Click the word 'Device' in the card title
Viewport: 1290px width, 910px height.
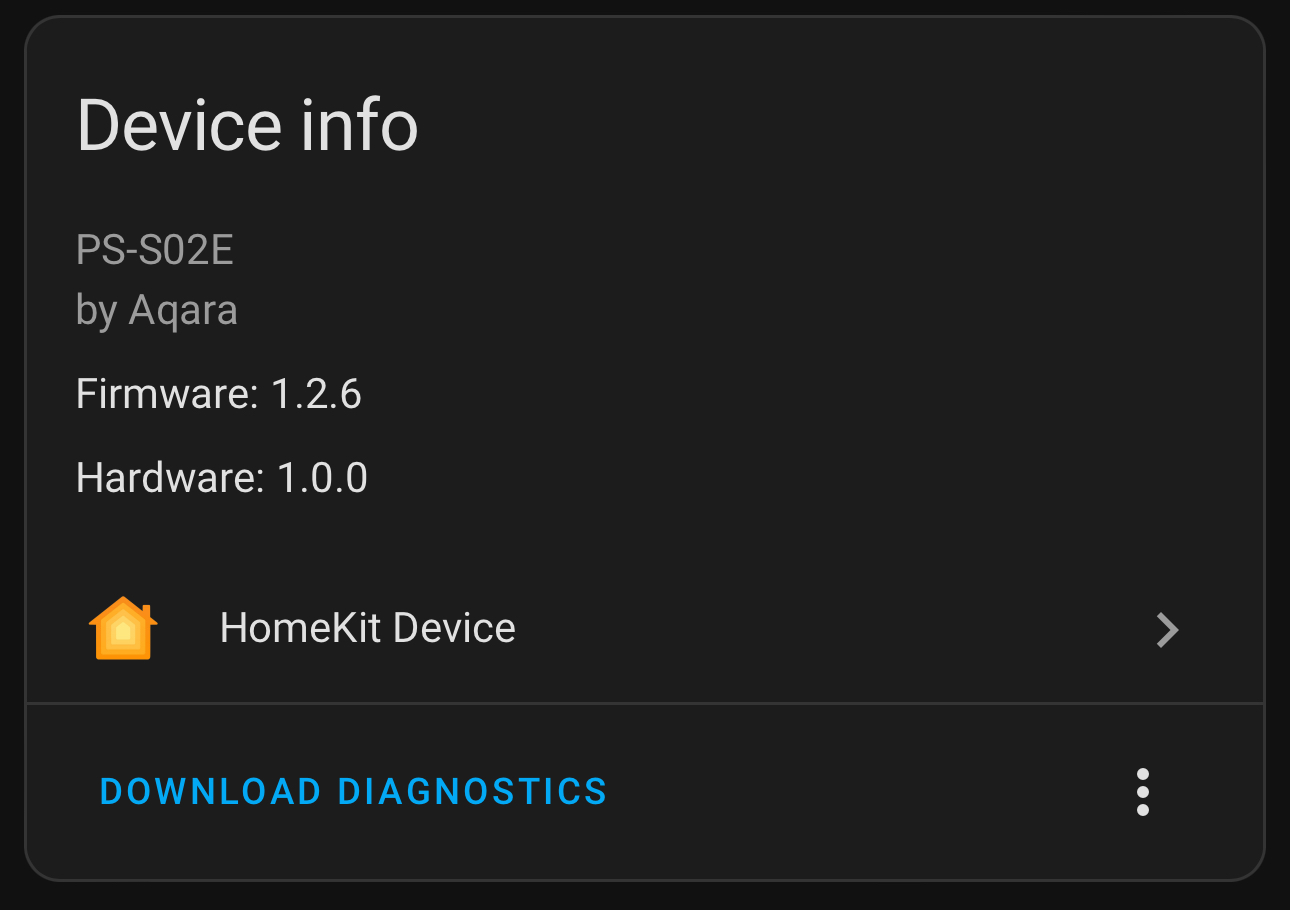coord(180,125)
